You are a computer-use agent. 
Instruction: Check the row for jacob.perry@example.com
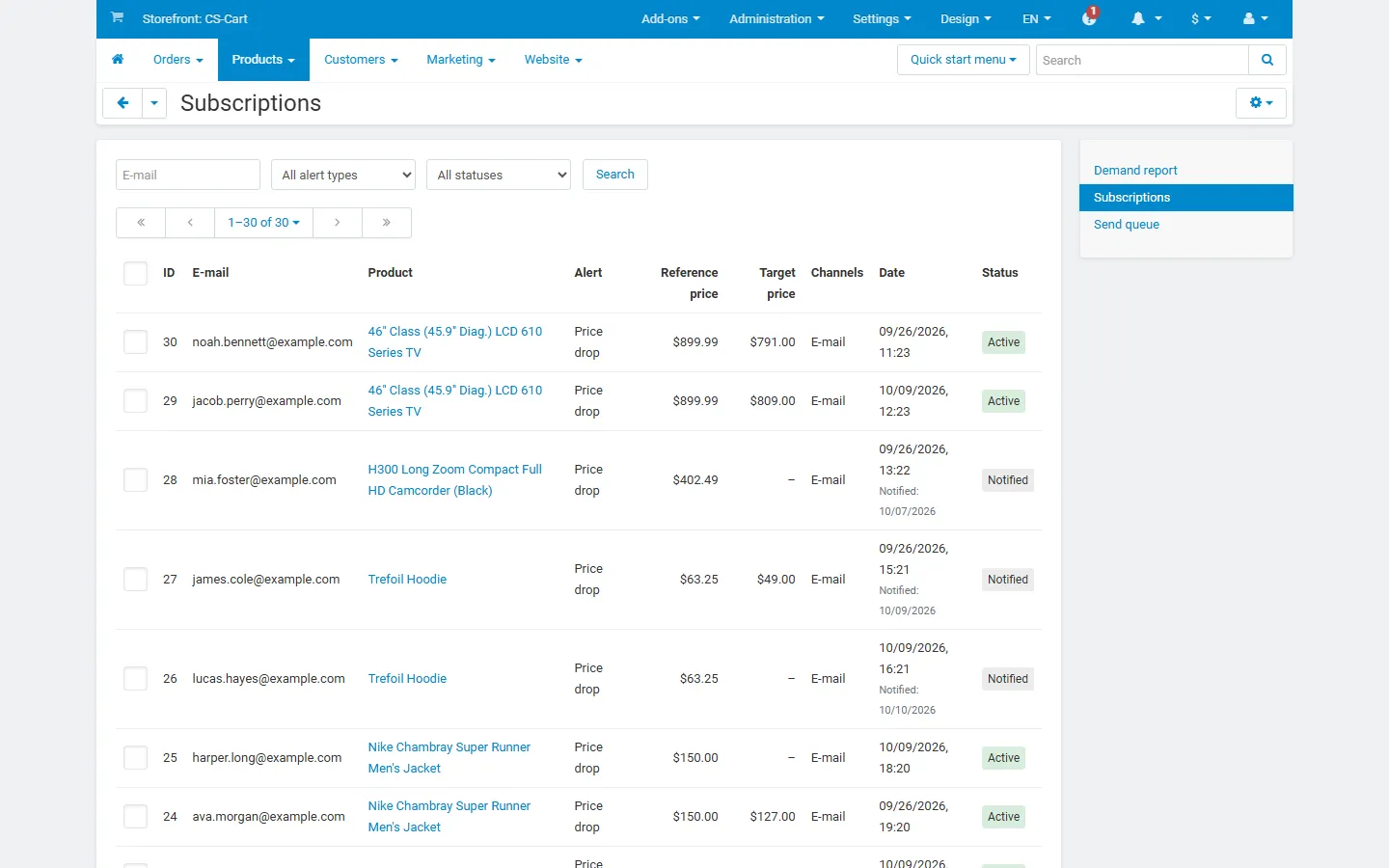click(x=136, y=401)
